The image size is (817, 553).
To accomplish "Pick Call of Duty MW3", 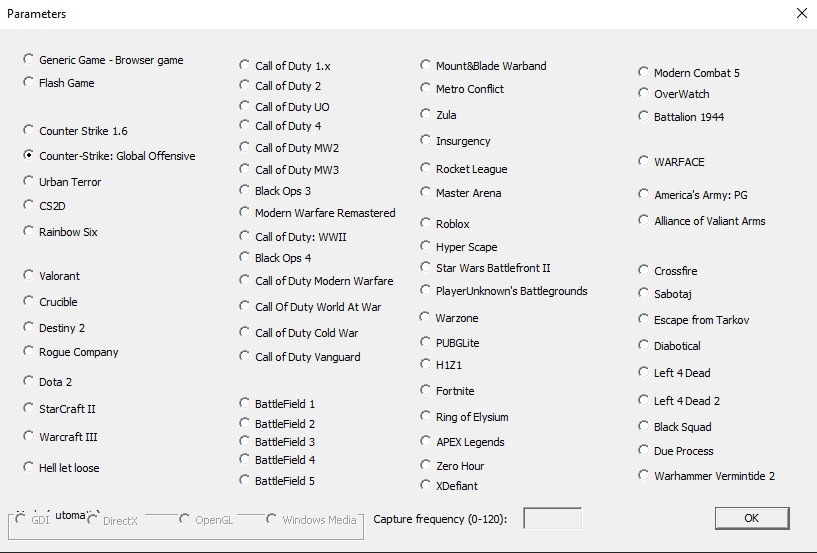I will [245, 169].
